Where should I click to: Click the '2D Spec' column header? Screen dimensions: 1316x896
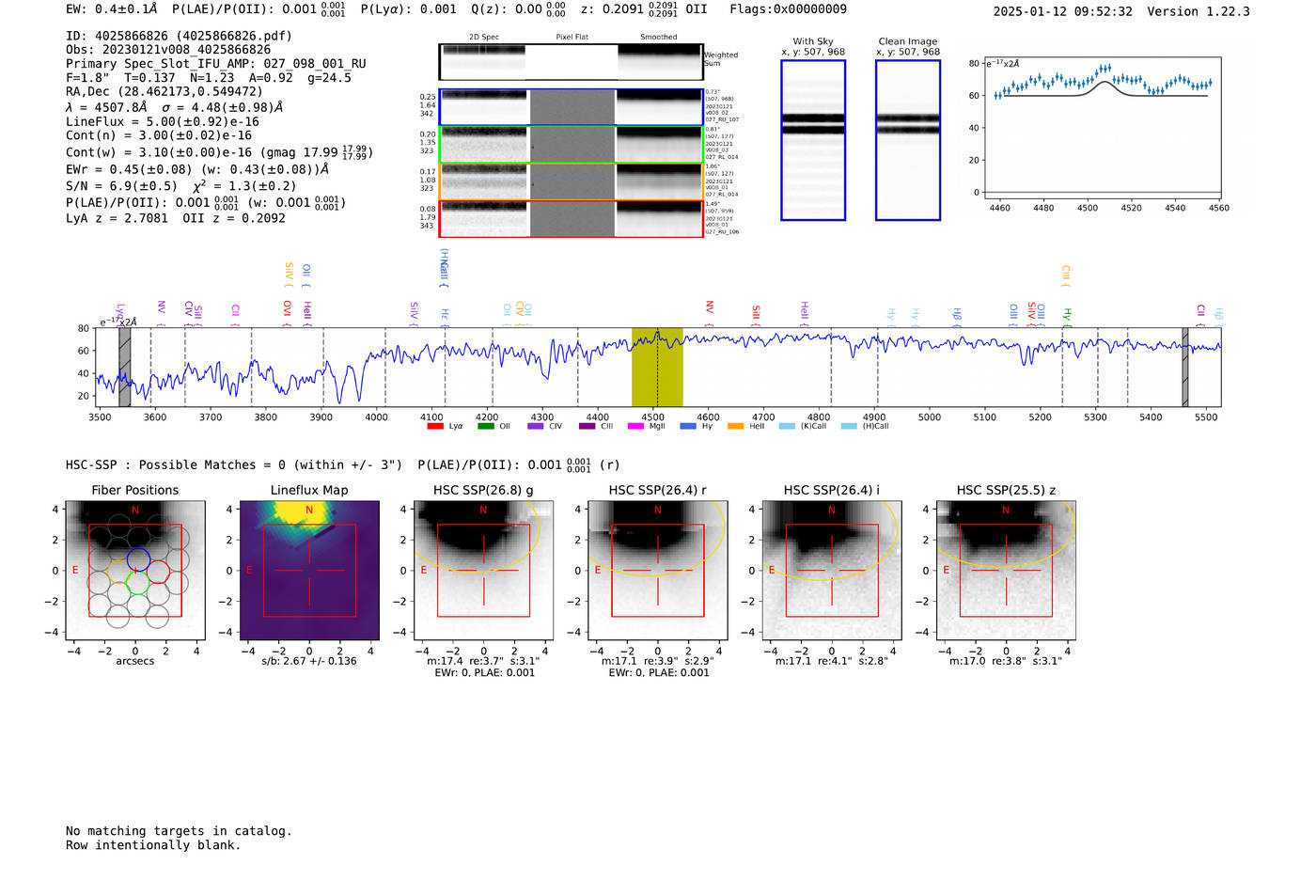click(x=484, y=37)
